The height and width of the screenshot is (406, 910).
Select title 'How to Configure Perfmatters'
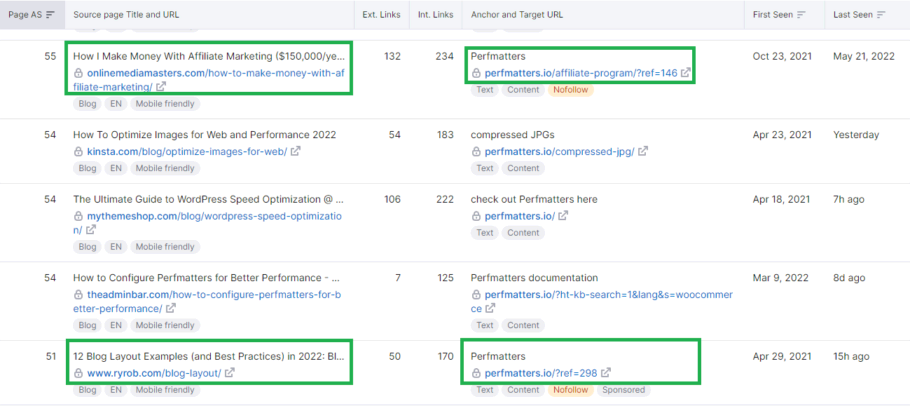pos(206,278)
